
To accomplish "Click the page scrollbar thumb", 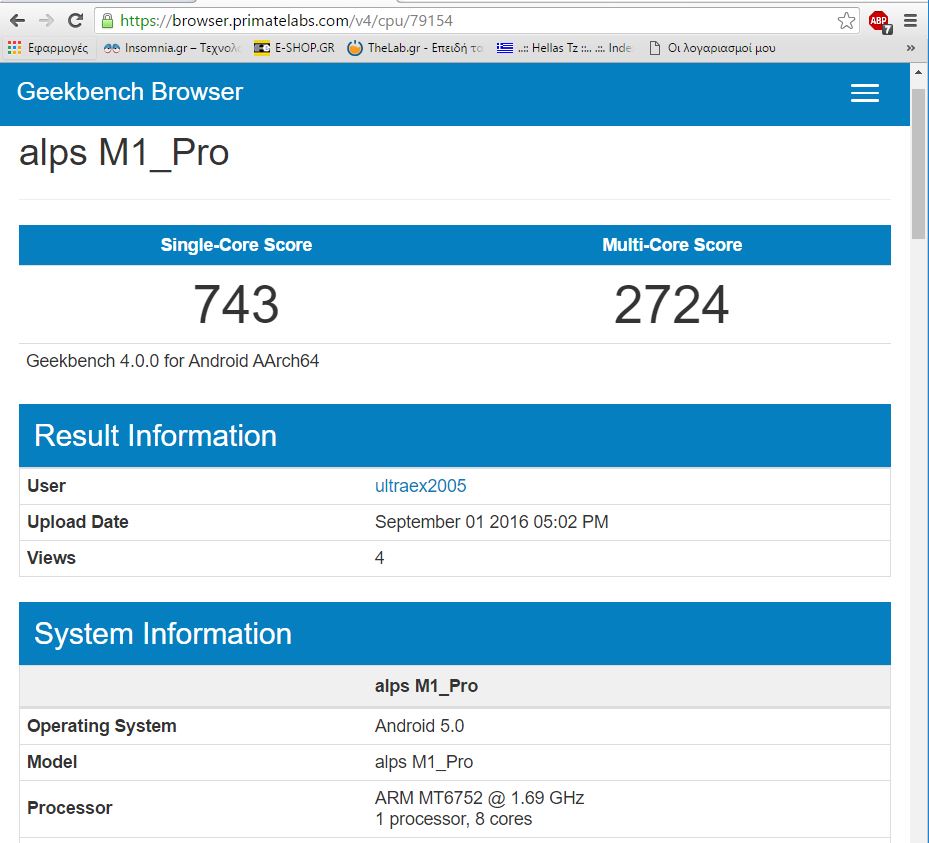I will (x=918, y=163).
